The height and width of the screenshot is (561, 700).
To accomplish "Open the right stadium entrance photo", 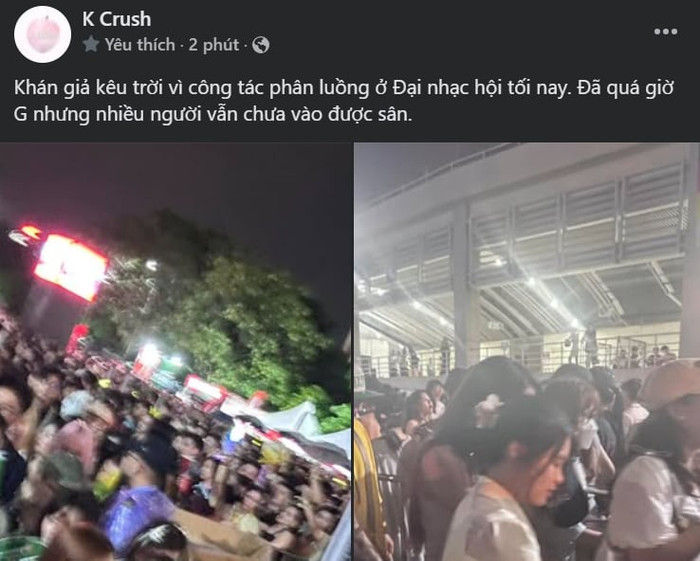I will coord(527,352).
